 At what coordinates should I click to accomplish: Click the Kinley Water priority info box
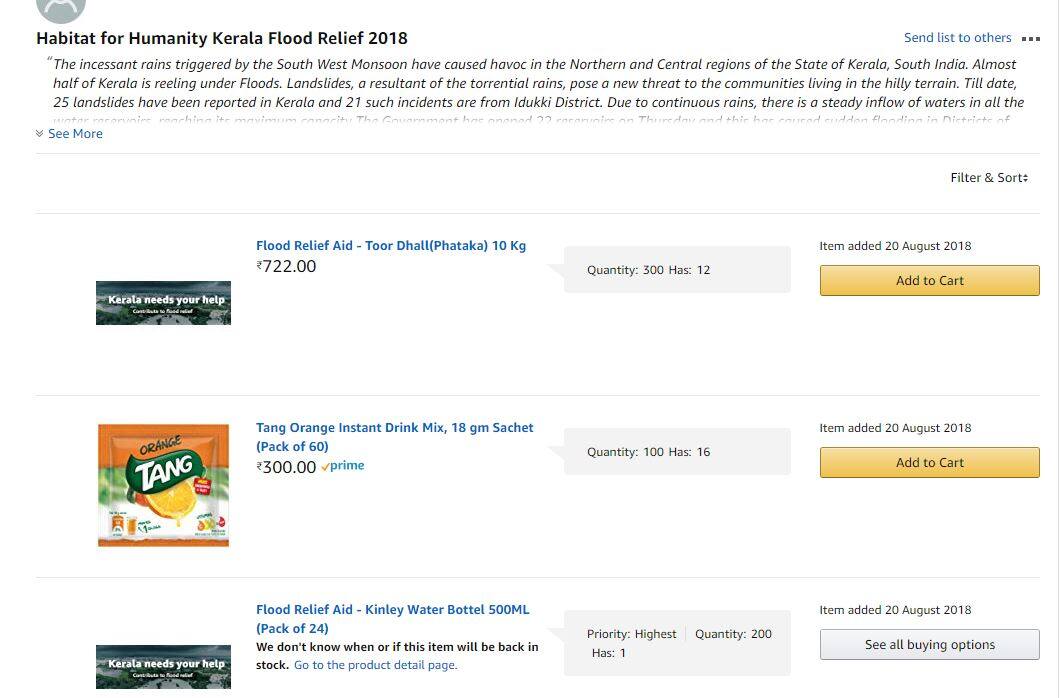tap(677, 643)
